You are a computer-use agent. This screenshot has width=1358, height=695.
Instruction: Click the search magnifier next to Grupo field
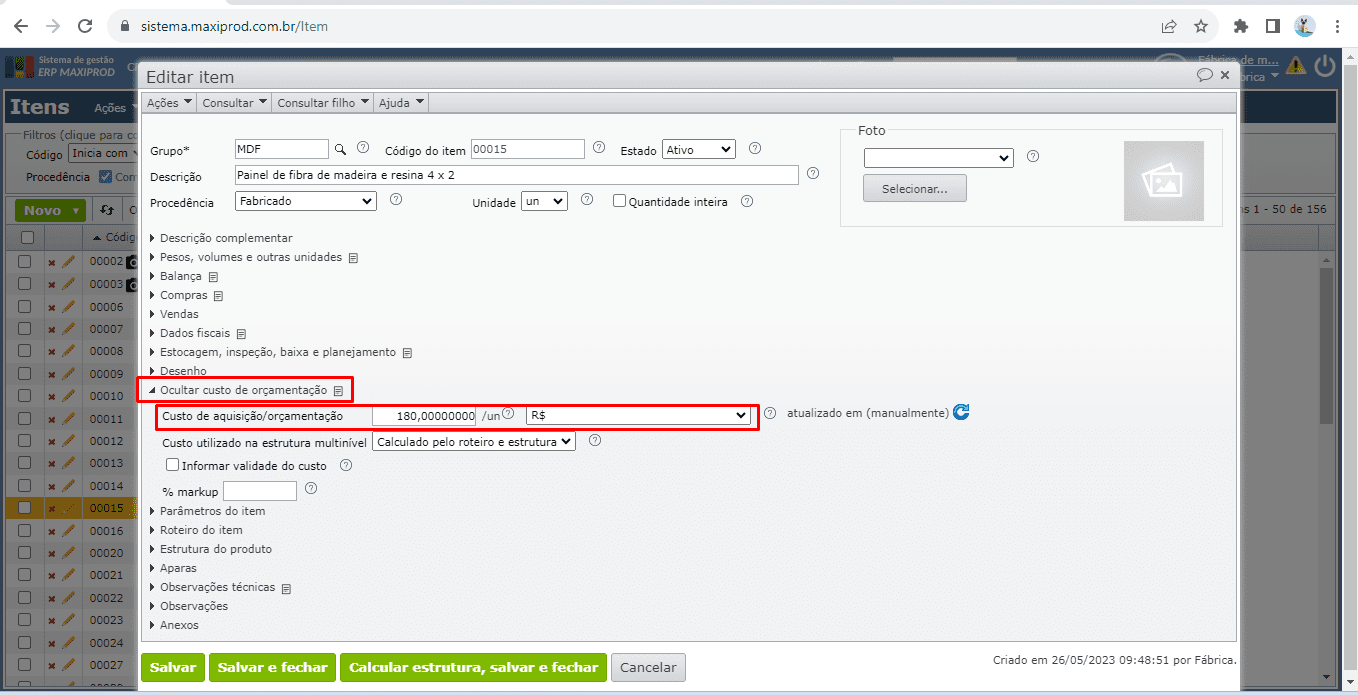340,149
